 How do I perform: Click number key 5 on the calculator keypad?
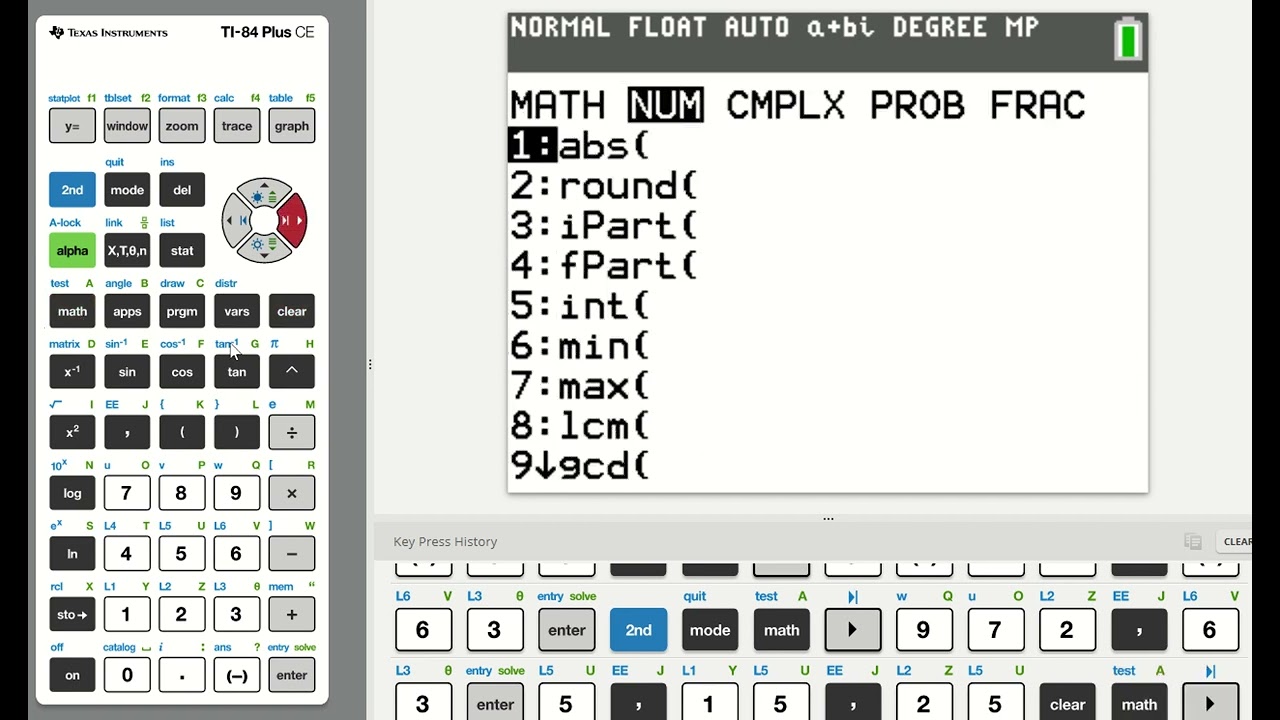tap(182, 553)
